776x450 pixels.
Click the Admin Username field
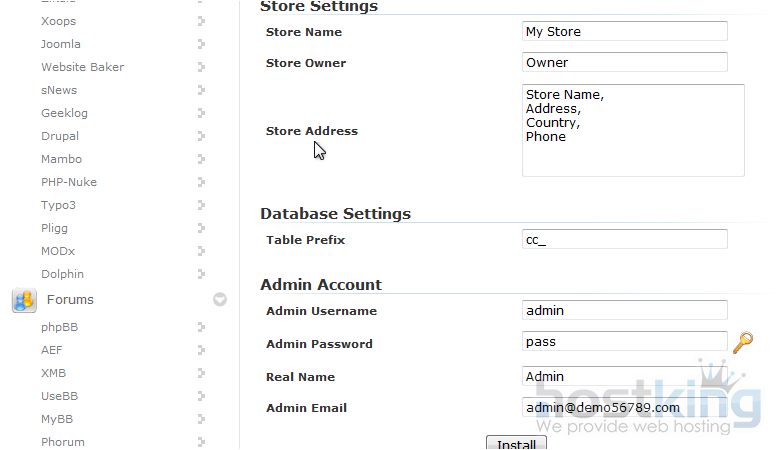point(624,311)
